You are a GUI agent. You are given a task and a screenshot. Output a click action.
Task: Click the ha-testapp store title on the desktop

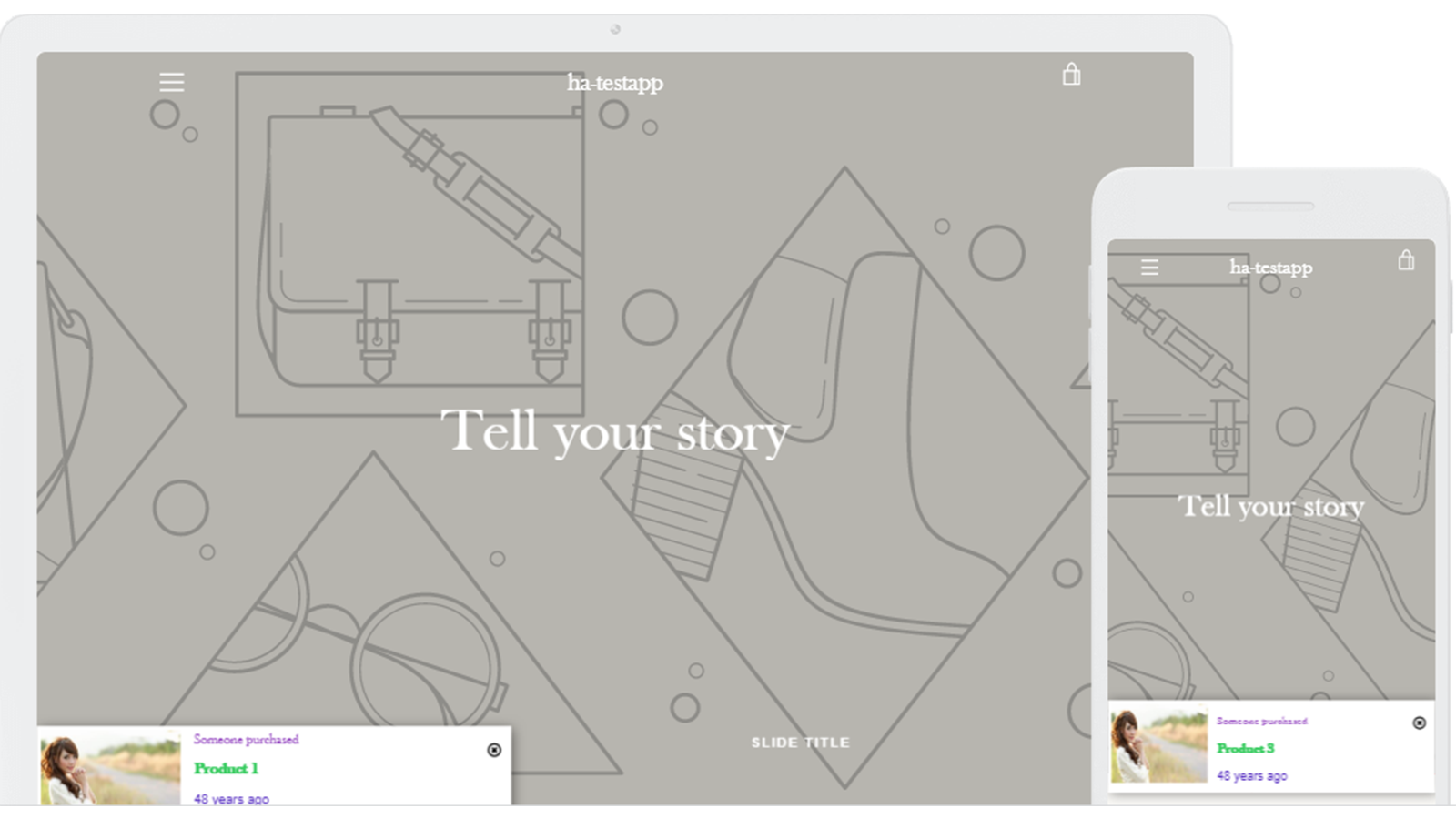tap(615, 83)
